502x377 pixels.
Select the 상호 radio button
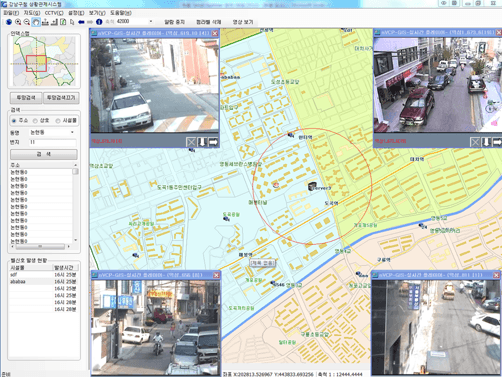click(x=35, y=121)
